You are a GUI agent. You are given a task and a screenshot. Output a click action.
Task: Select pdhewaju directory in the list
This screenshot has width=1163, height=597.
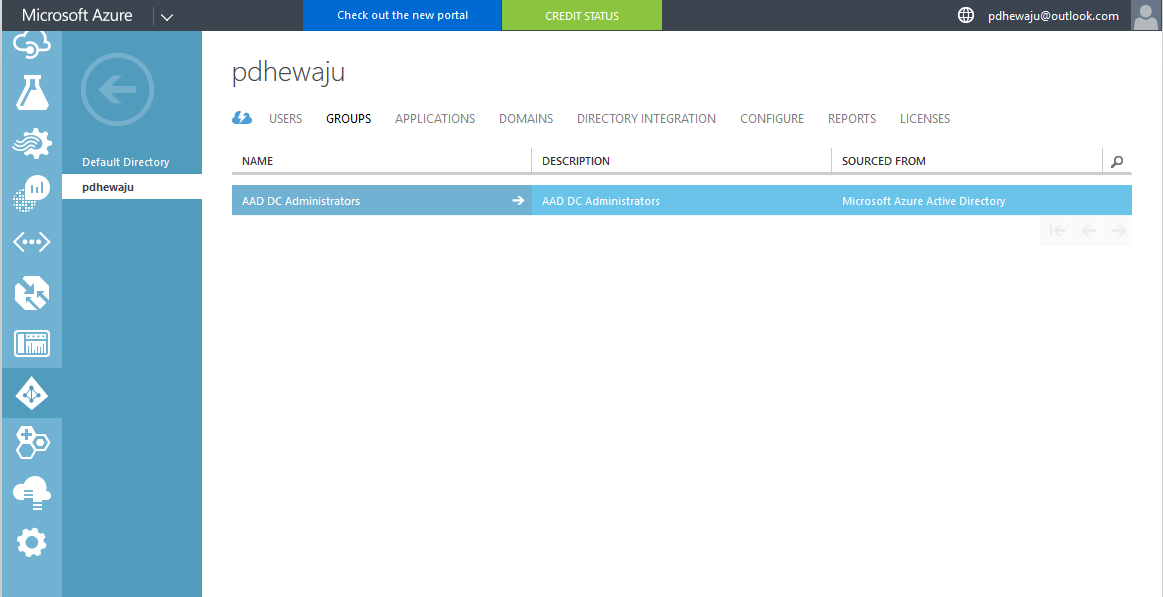coord(132,187)
